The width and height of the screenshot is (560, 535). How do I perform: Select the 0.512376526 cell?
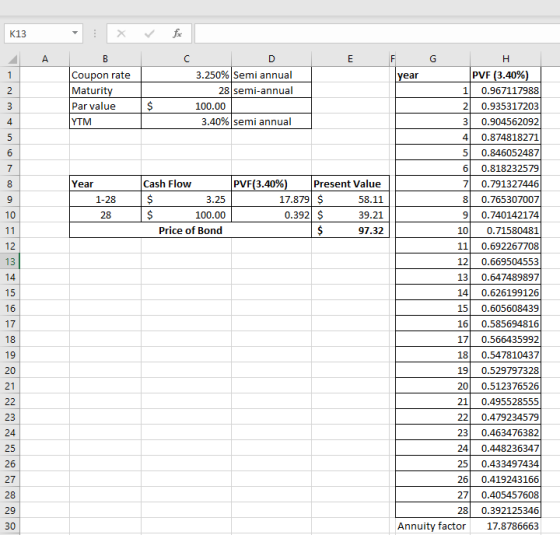click(x=506, y=386)
